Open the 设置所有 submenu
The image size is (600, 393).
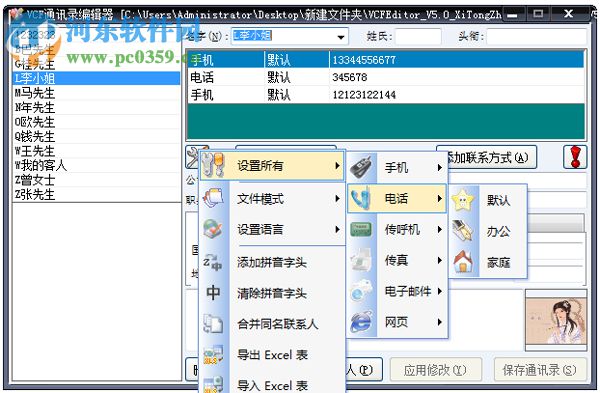(x=271, y=165)
